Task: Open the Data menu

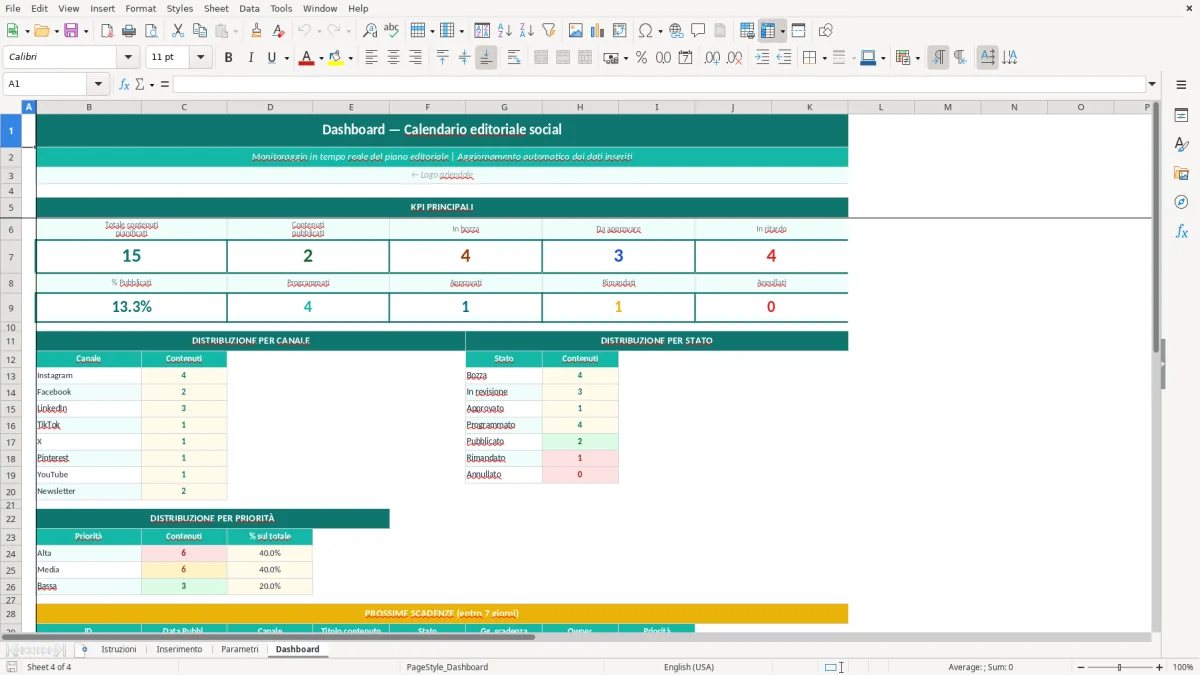Action: click(x=250, y=8)
